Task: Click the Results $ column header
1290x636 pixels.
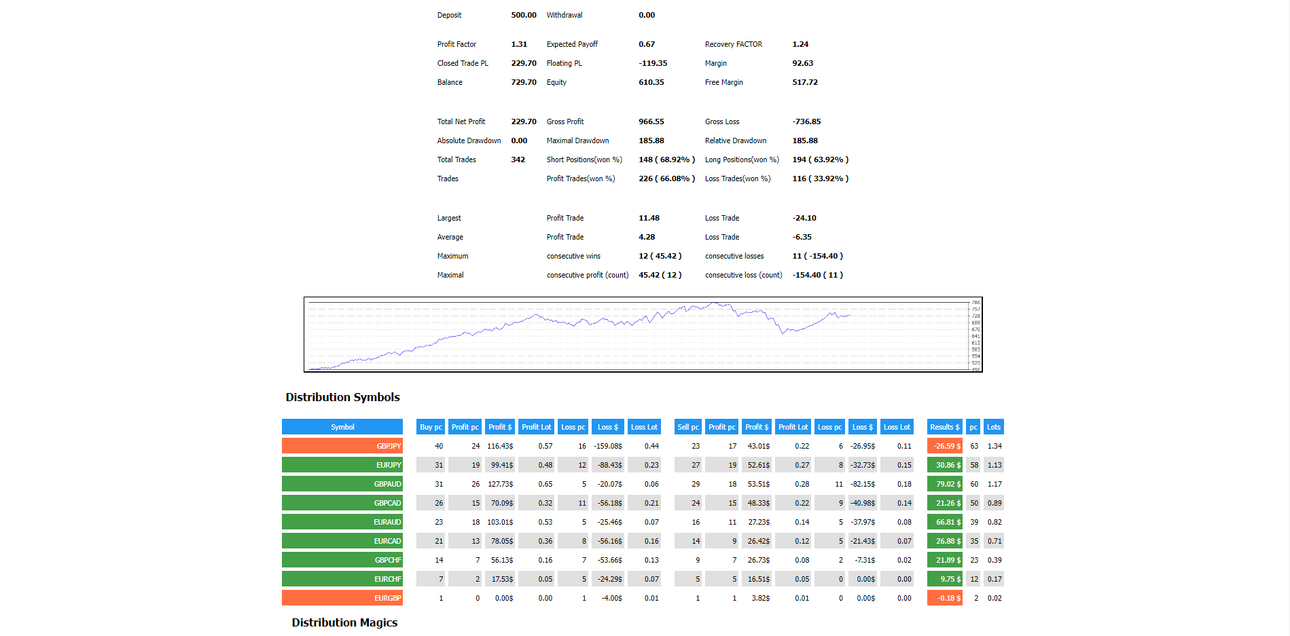Action: 945,427
